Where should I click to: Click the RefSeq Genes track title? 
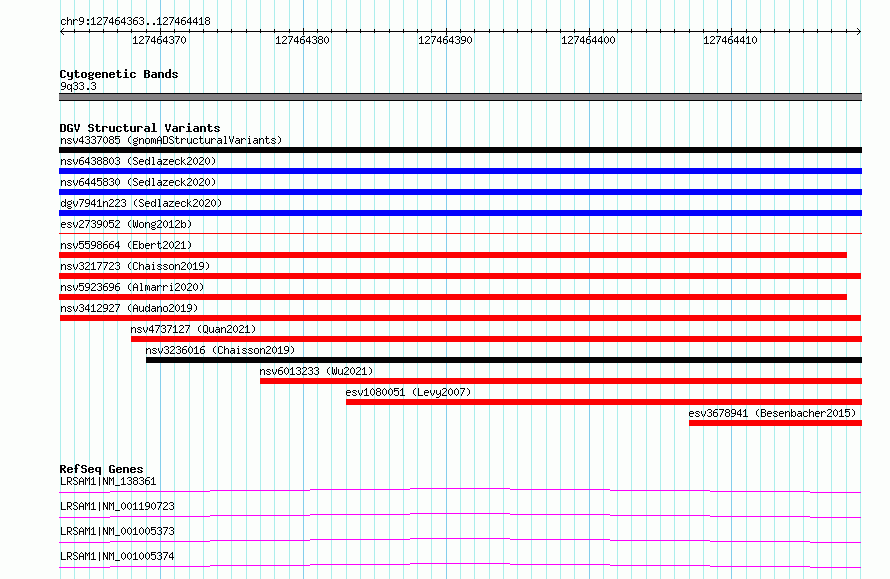101,469
